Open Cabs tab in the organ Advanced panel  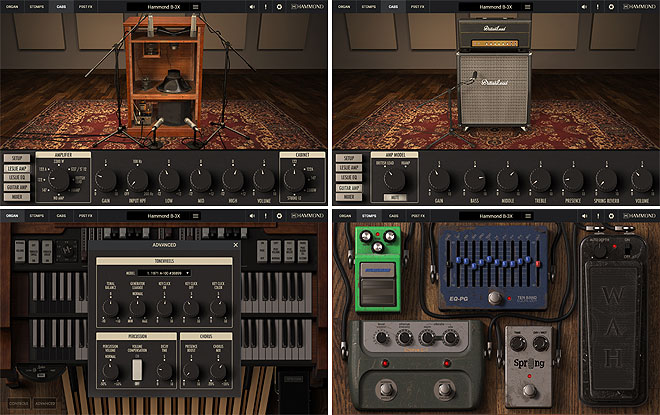click(x=62, y=215)
